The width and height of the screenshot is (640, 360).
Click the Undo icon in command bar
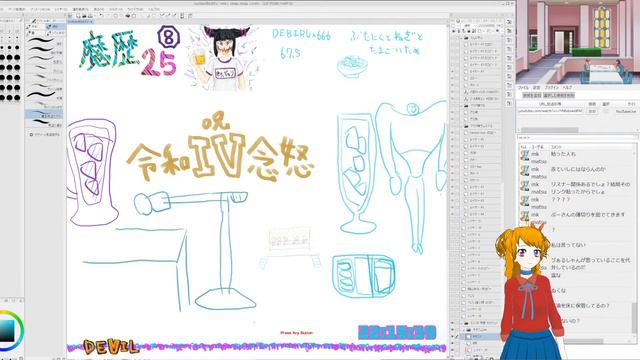[x=101, y=16]
